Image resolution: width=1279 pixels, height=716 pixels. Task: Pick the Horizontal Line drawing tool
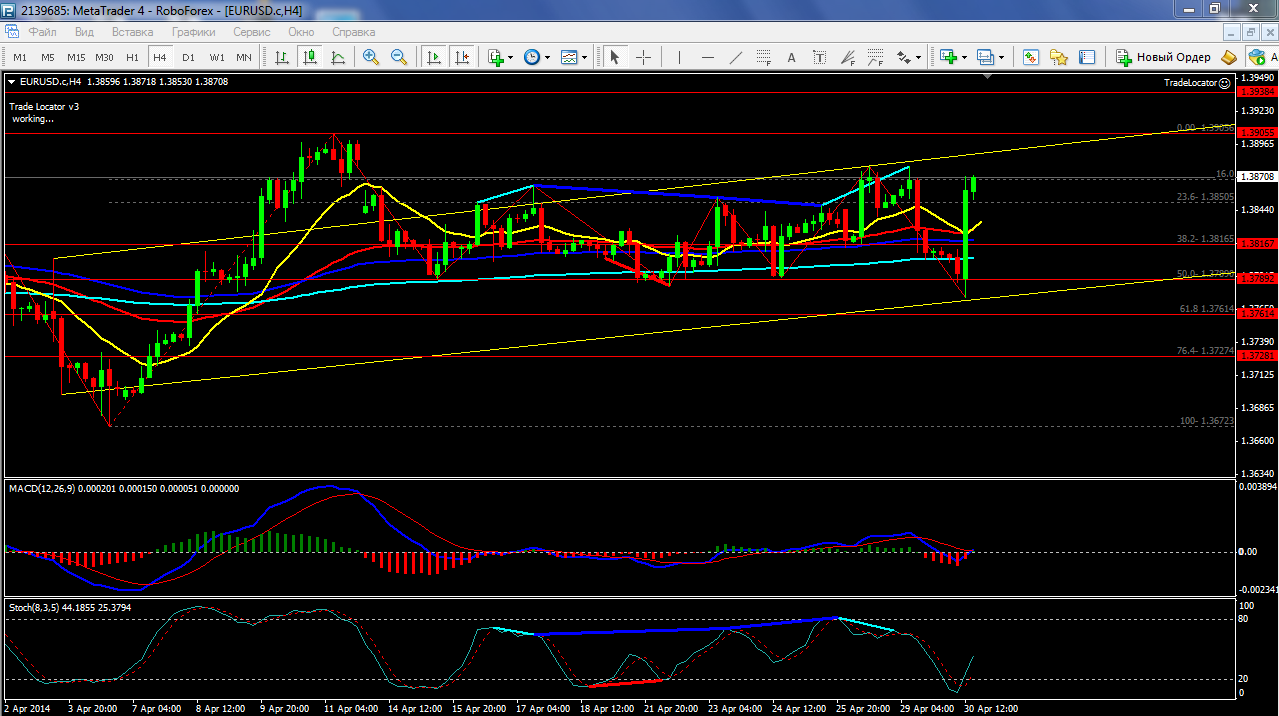[708, 57]
